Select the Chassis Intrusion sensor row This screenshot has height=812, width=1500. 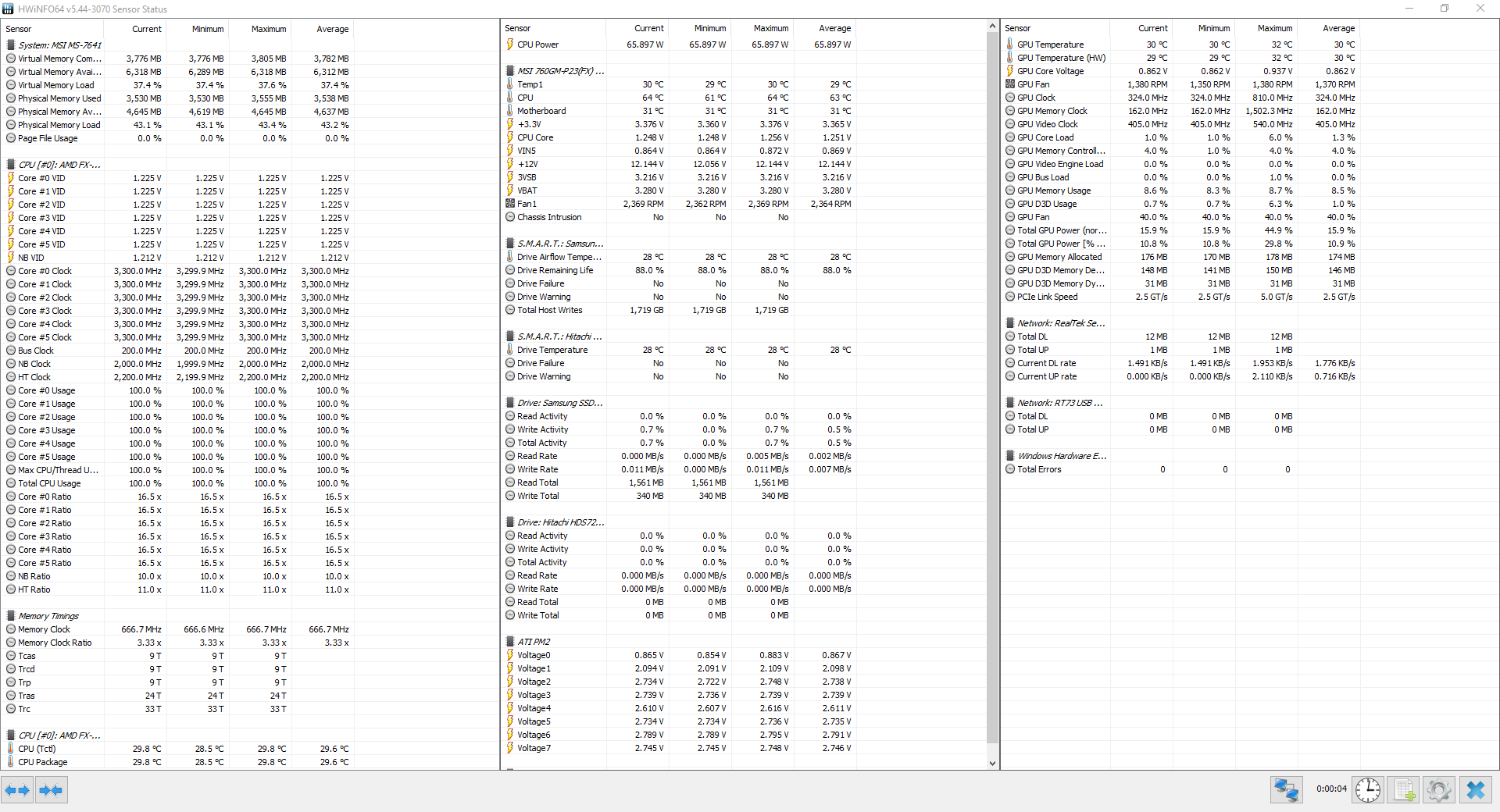(549, 217)
